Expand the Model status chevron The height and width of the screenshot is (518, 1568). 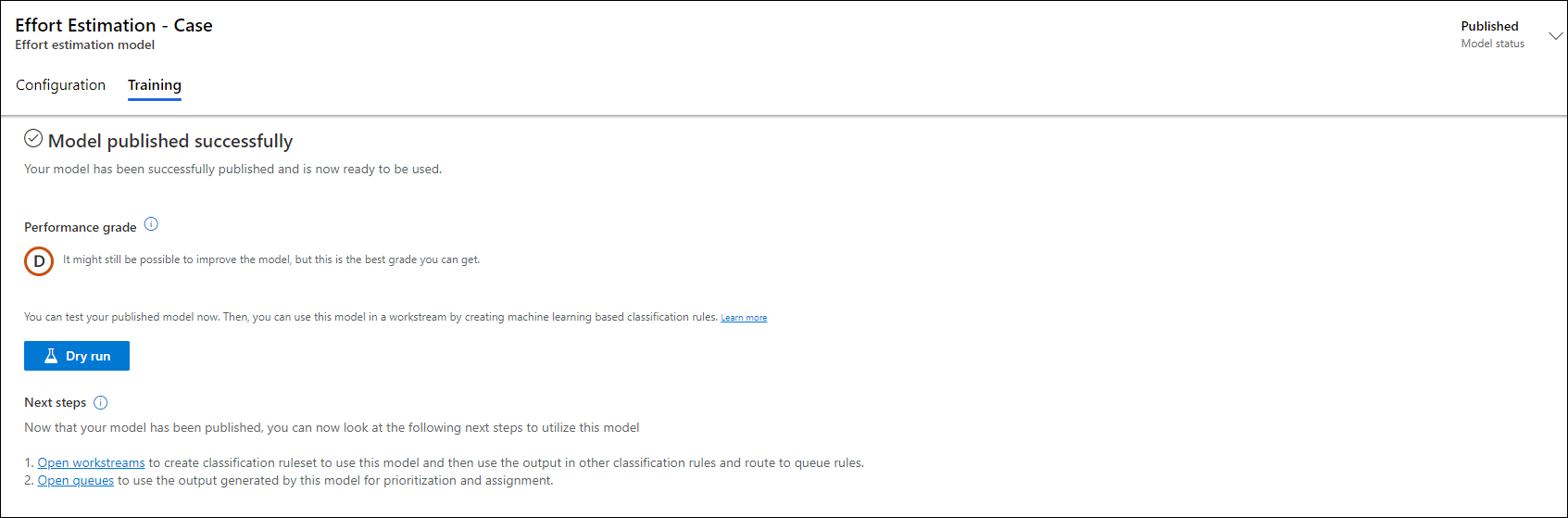coord(1556,35)
